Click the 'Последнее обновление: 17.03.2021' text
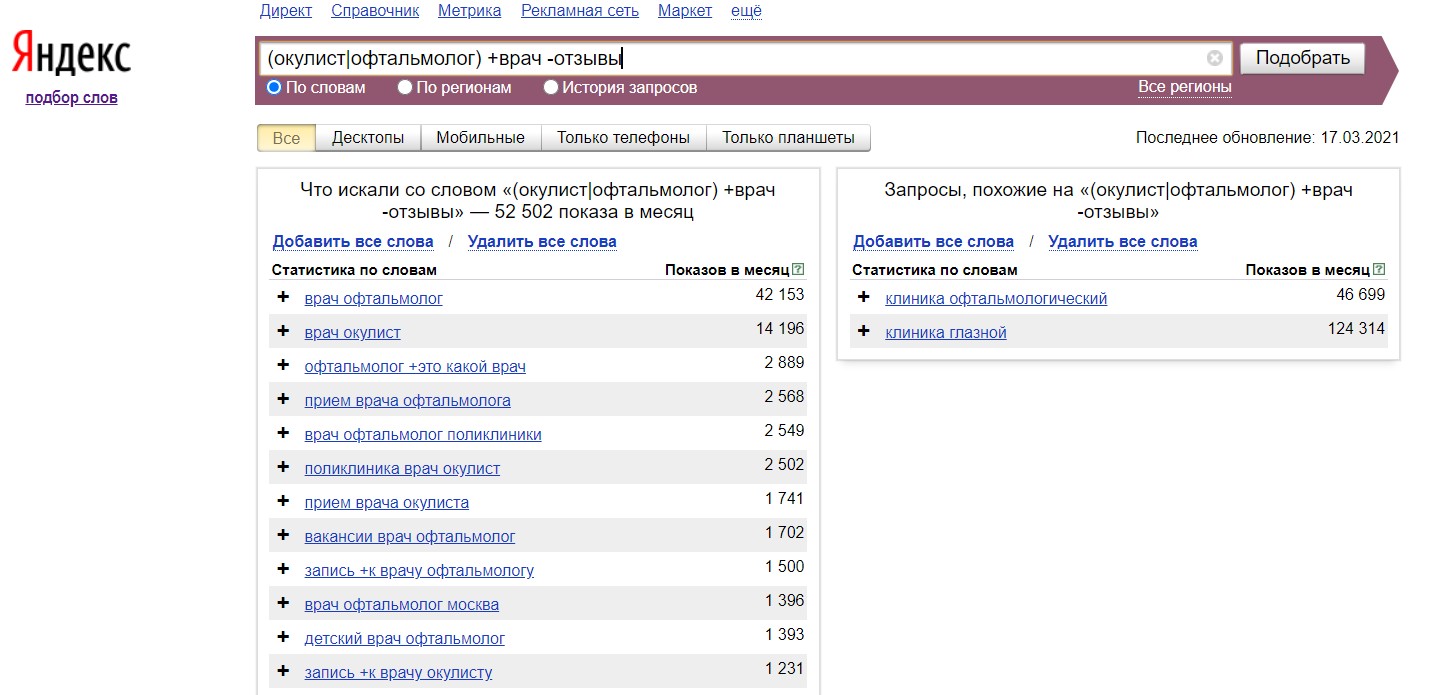1433x695 pixels. point(1267,138)
